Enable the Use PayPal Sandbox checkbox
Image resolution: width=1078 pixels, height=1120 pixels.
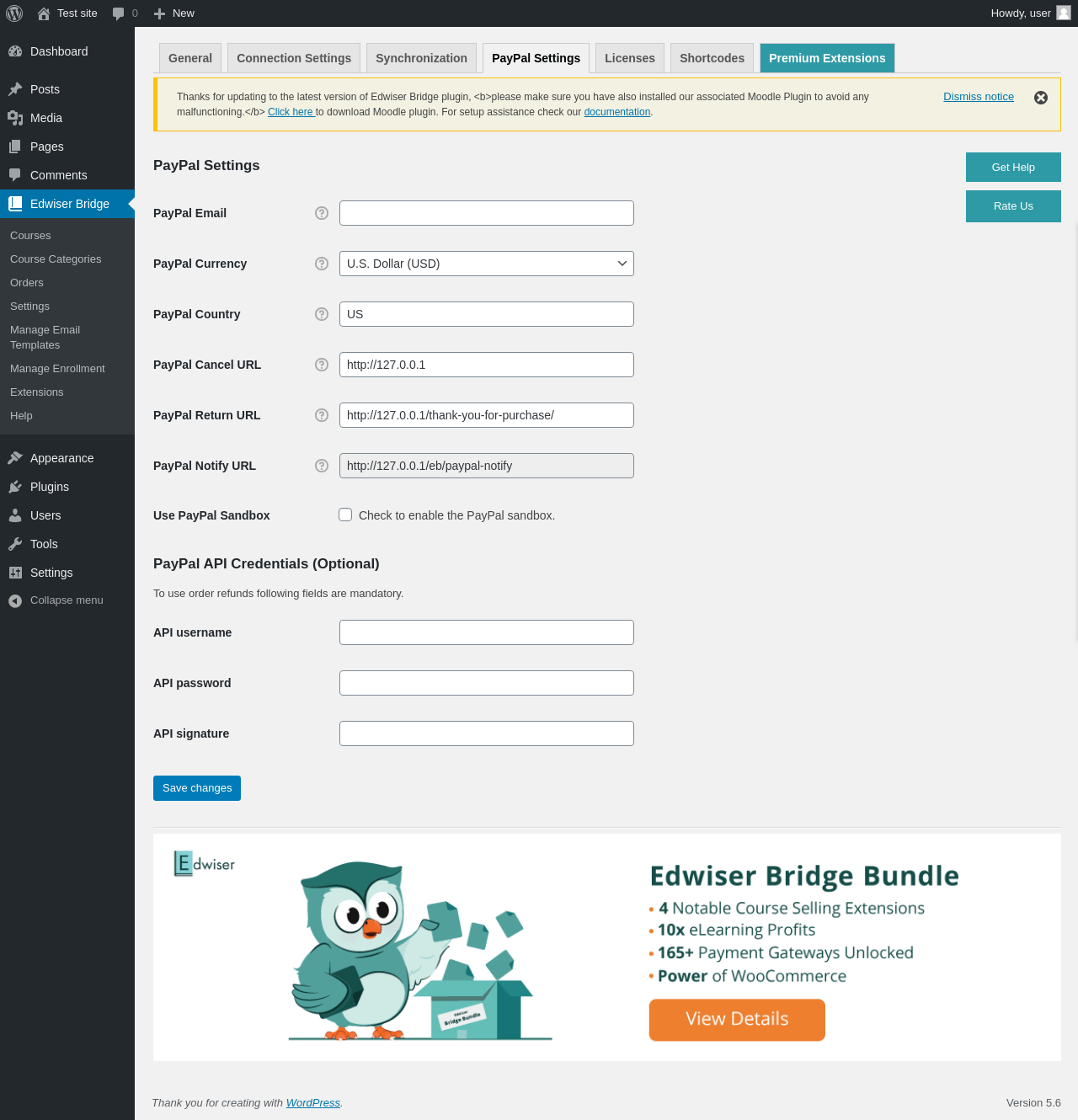(345, 515)
